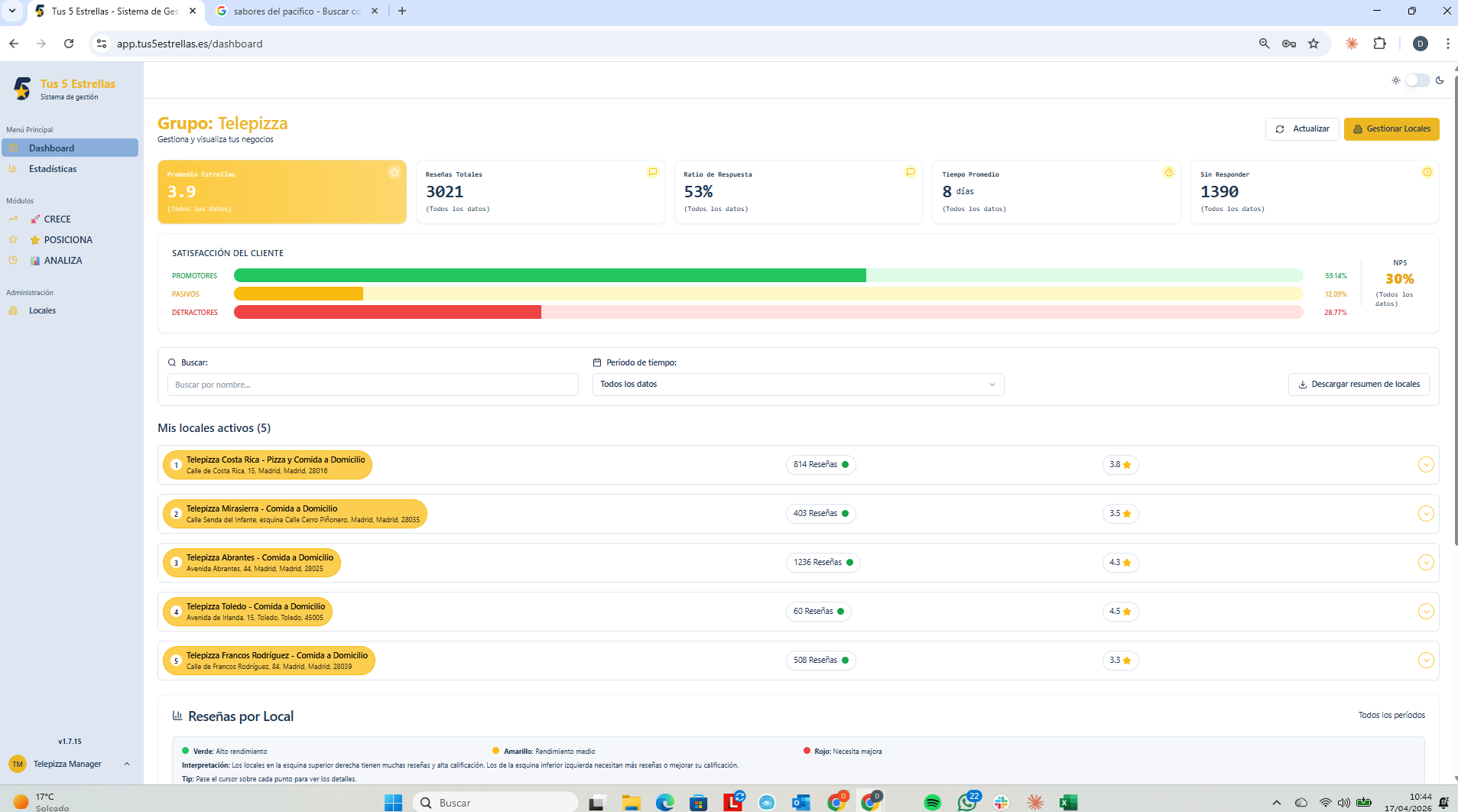The height and width of the screenshot is (812, 1458).
Task: Click the star icon on Promedio Estrellas card
Action: click(394, 173)
